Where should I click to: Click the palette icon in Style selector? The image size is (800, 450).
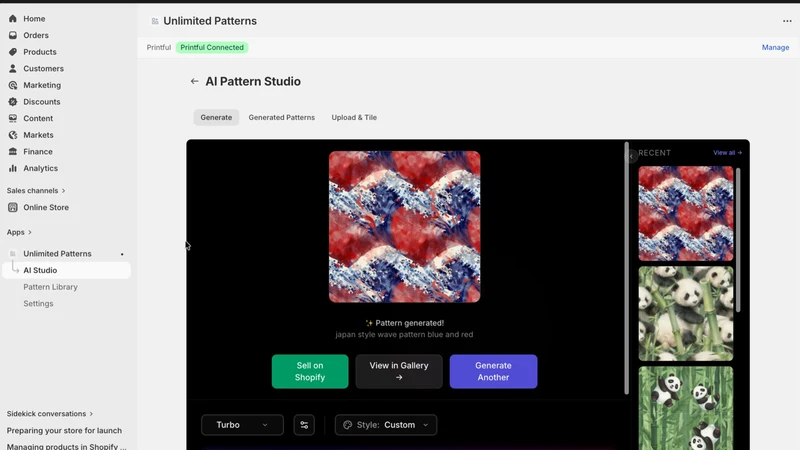(x=347, y=425)
